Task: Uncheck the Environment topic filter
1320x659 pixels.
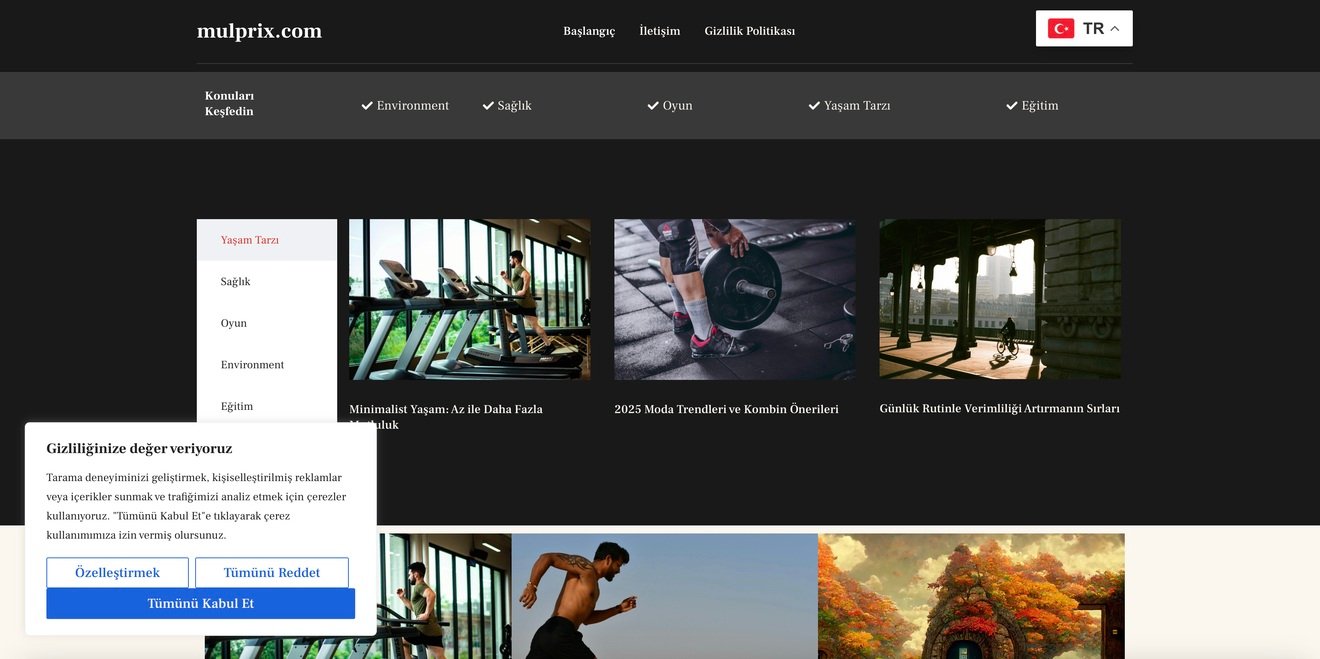Action: pos(366,104)
